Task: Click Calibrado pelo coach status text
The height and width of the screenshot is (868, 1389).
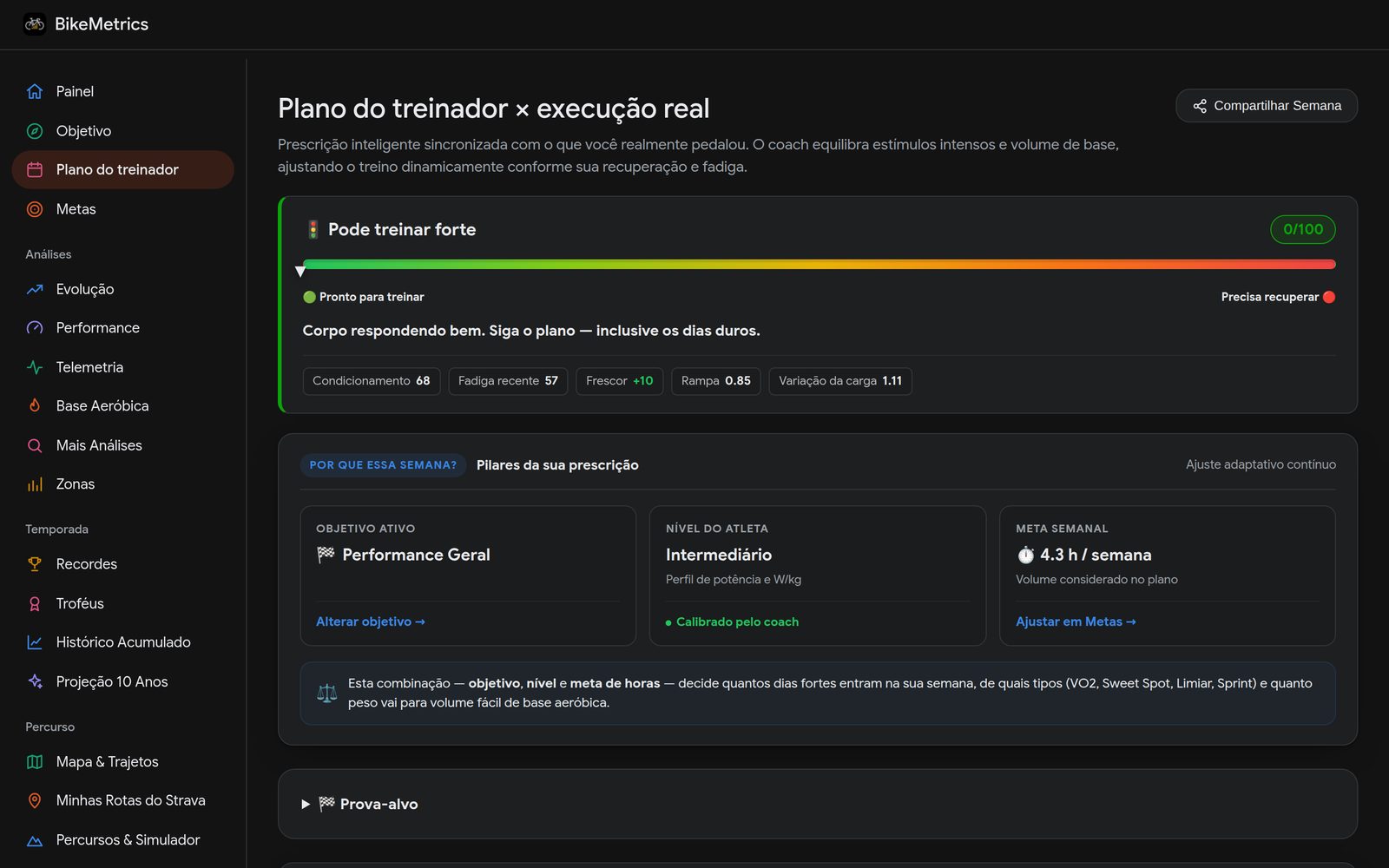Action: pyautogui.click(x=737, y=621)
